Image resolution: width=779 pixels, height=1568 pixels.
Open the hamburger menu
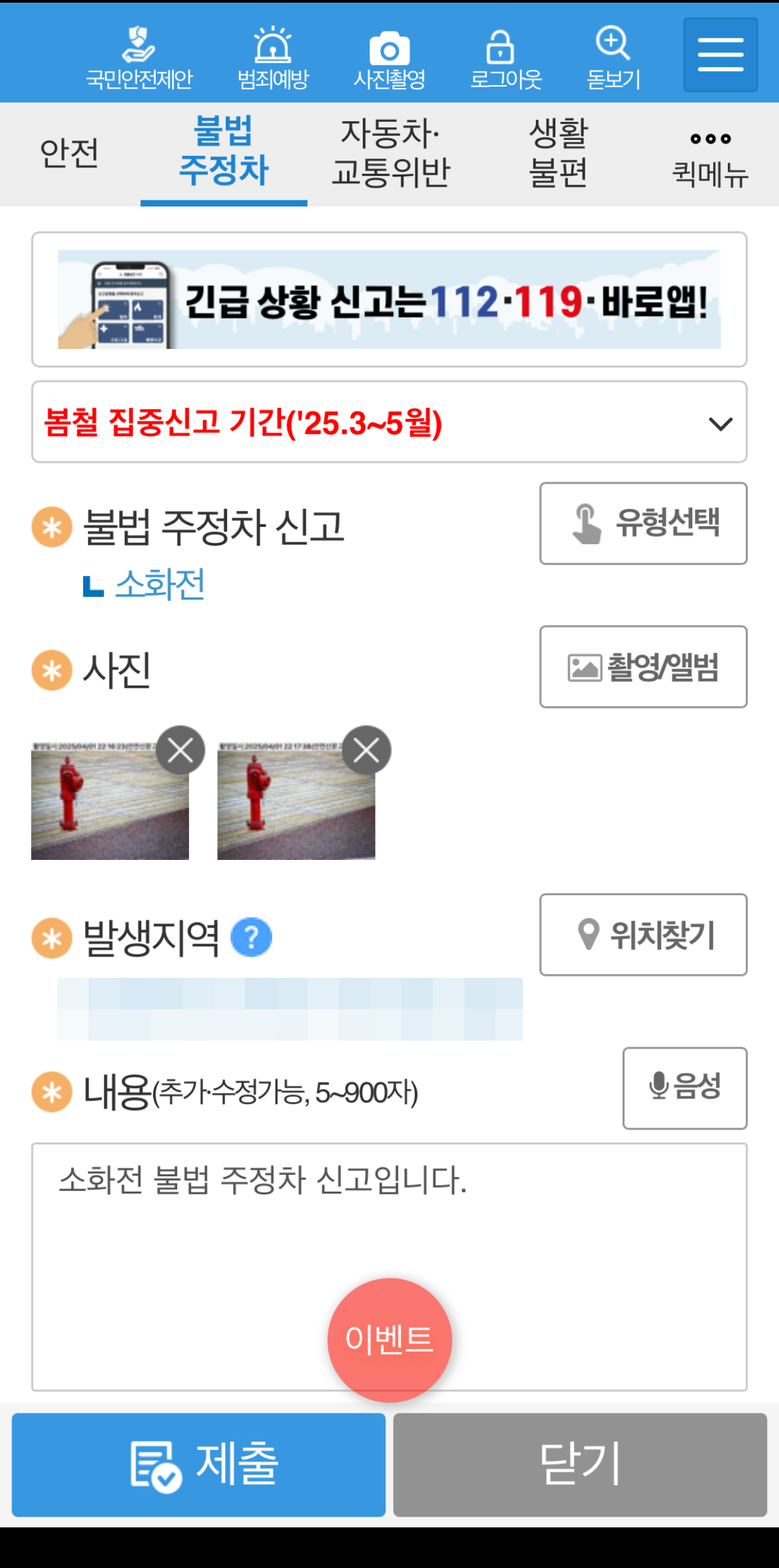pyautogui.click(x=720, y=55)
